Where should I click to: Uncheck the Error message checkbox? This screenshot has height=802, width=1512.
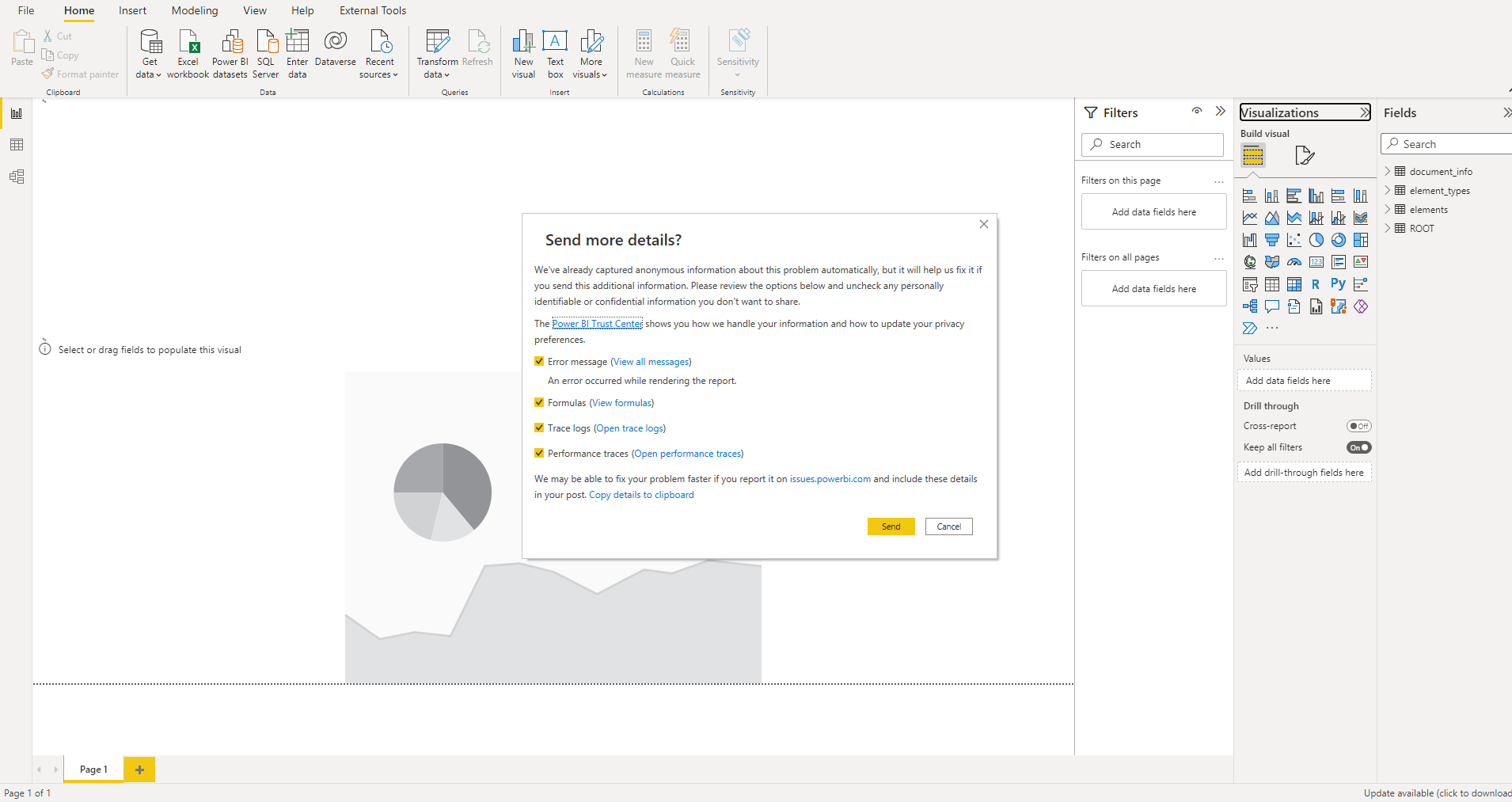coord(539,361)
